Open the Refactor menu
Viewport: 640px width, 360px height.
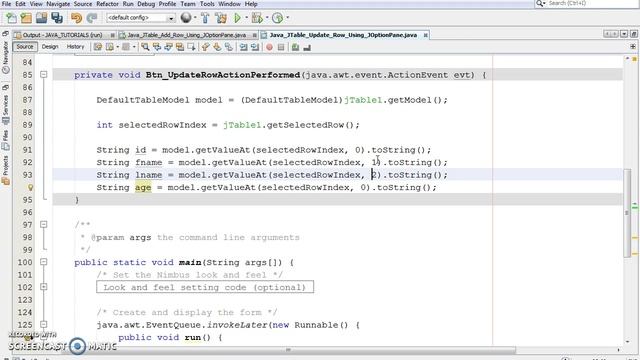pos(107,4)
